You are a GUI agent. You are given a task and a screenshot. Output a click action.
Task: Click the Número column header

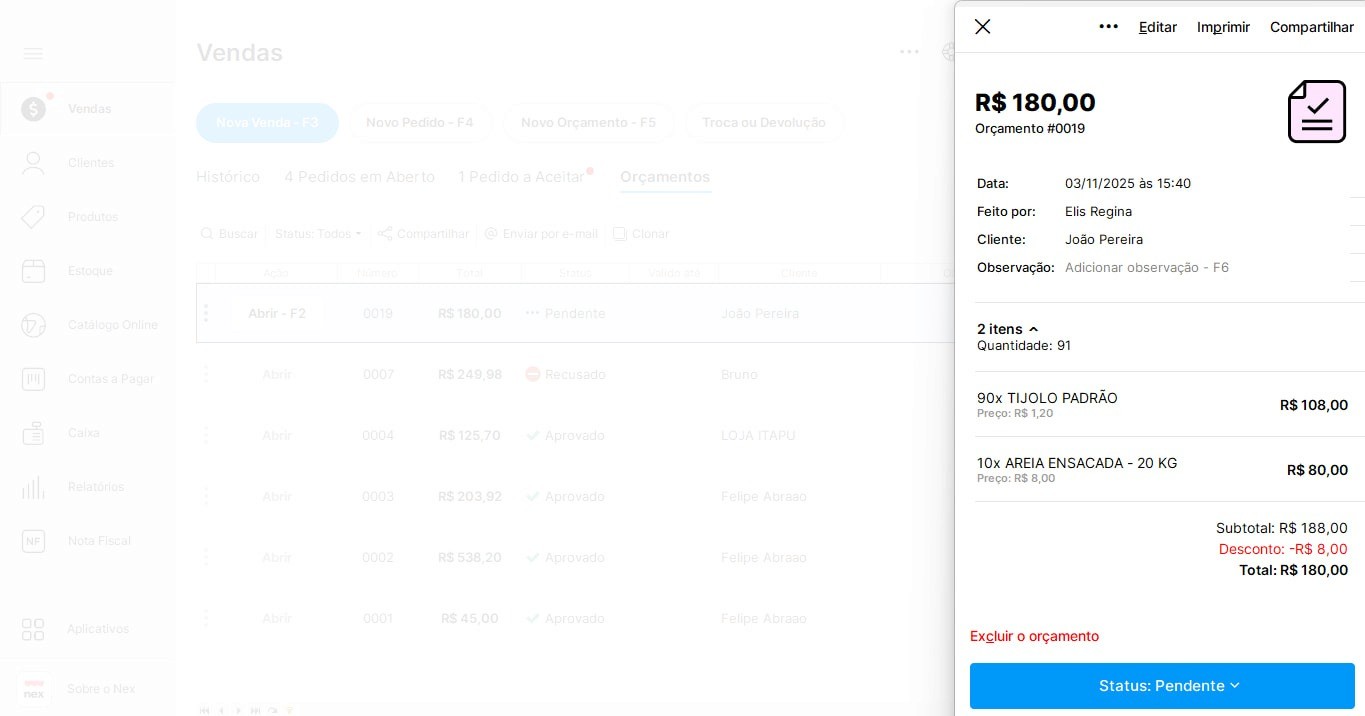(378, 273)
